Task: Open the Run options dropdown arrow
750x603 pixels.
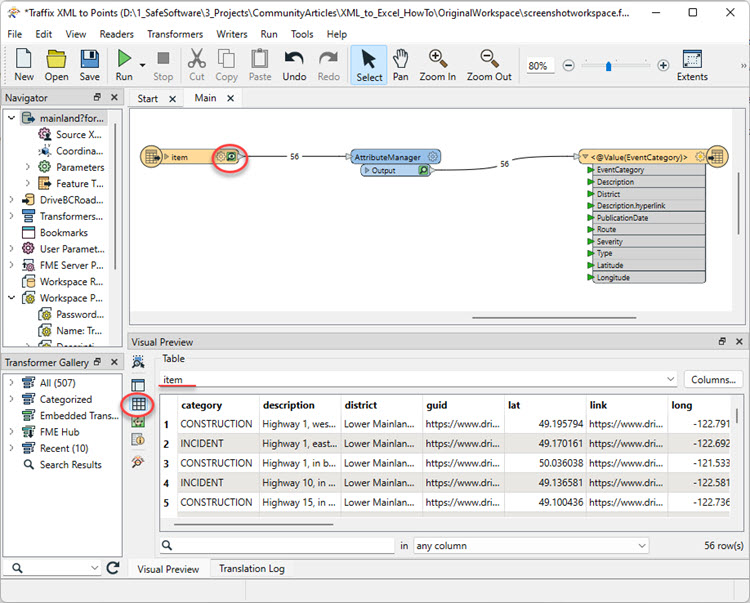Action: (142, 65)
